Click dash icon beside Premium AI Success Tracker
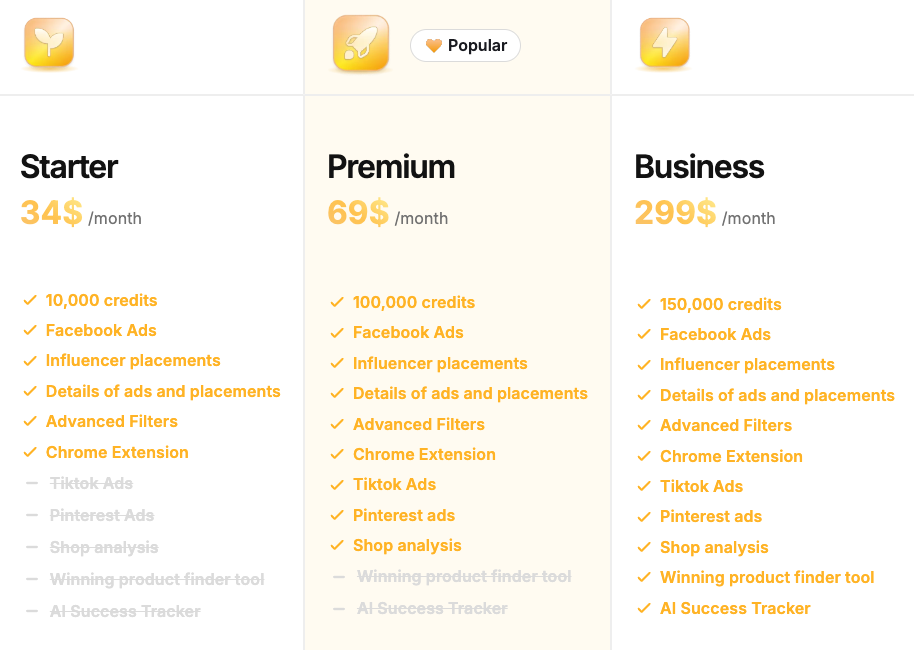914x650 pixels. coord(338,608)
